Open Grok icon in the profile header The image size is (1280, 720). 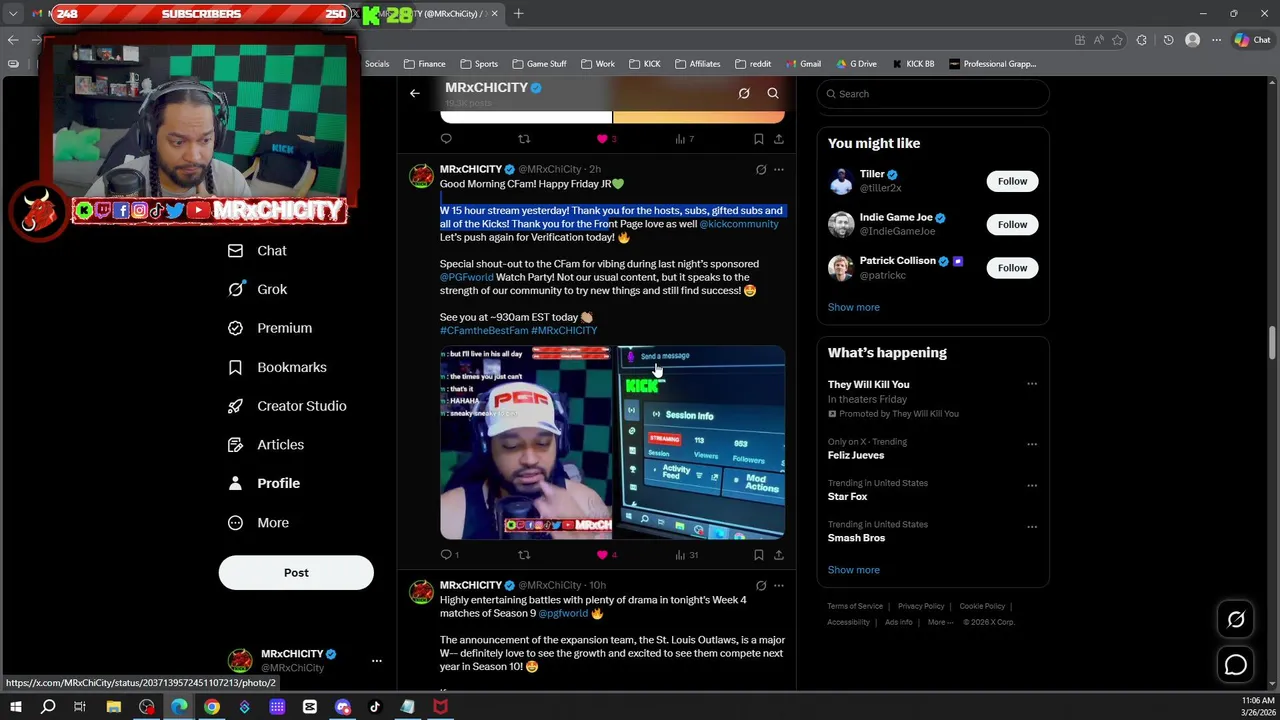coord(744,93)
